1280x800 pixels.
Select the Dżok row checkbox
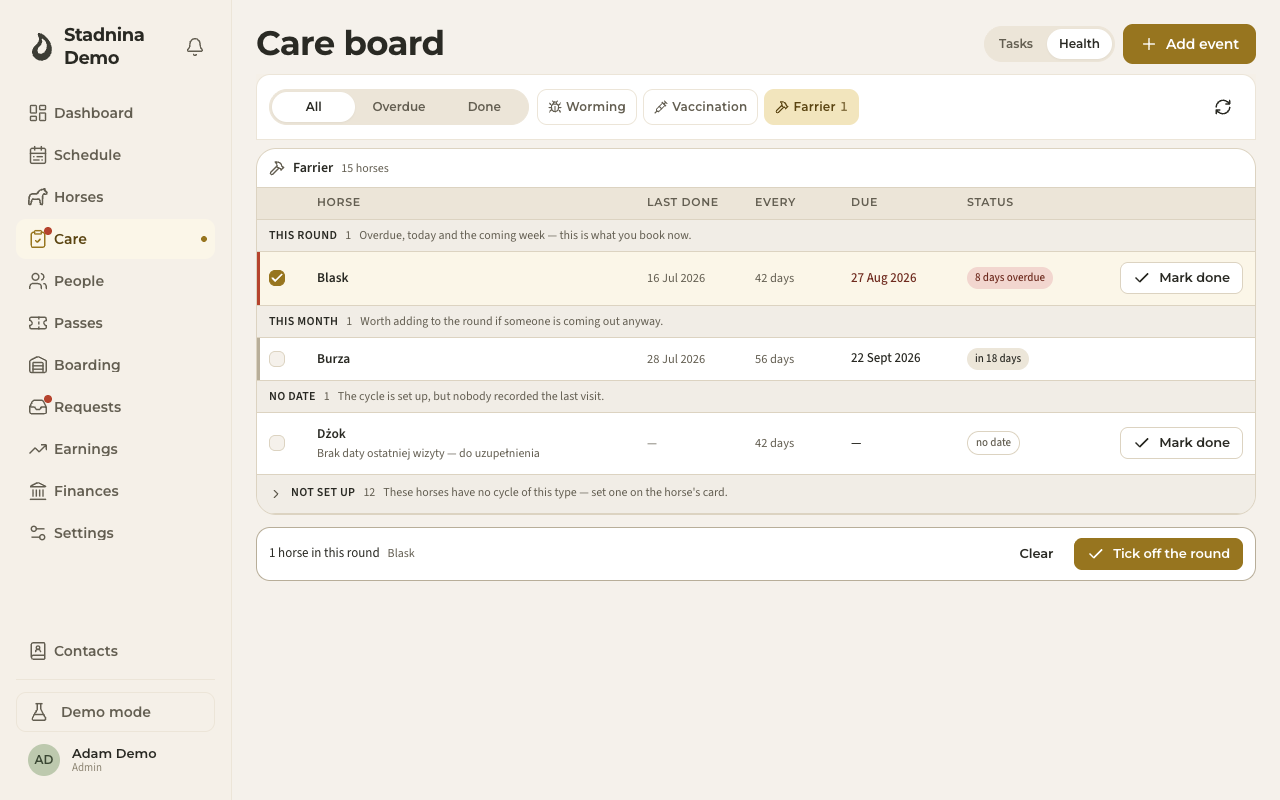(277, 443)
